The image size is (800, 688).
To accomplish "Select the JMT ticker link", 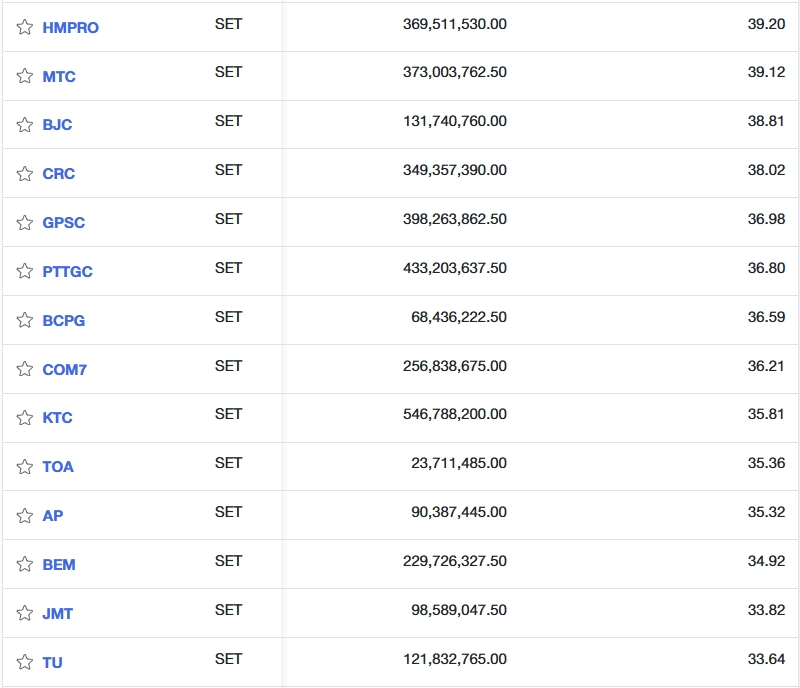I will coord(57,614).
